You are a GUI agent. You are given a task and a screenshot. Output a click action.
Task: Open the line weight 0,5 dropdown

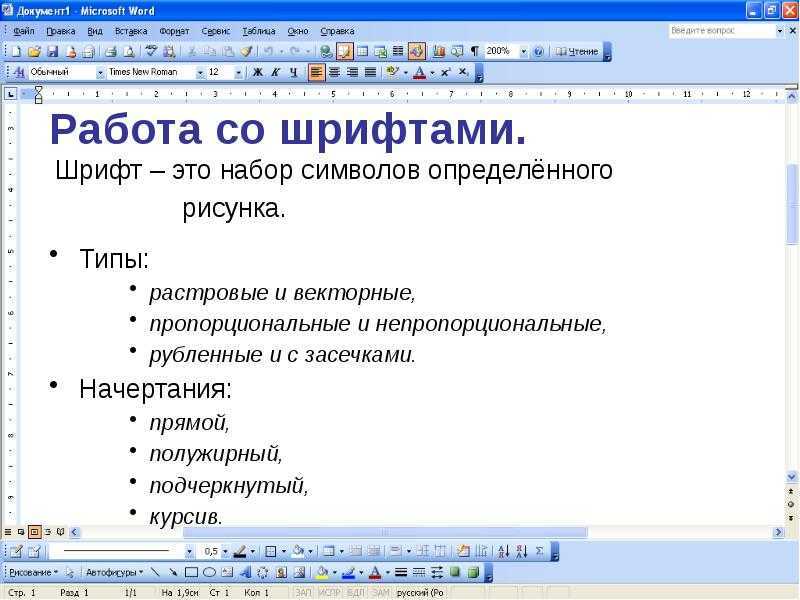(x=225, y=552)
